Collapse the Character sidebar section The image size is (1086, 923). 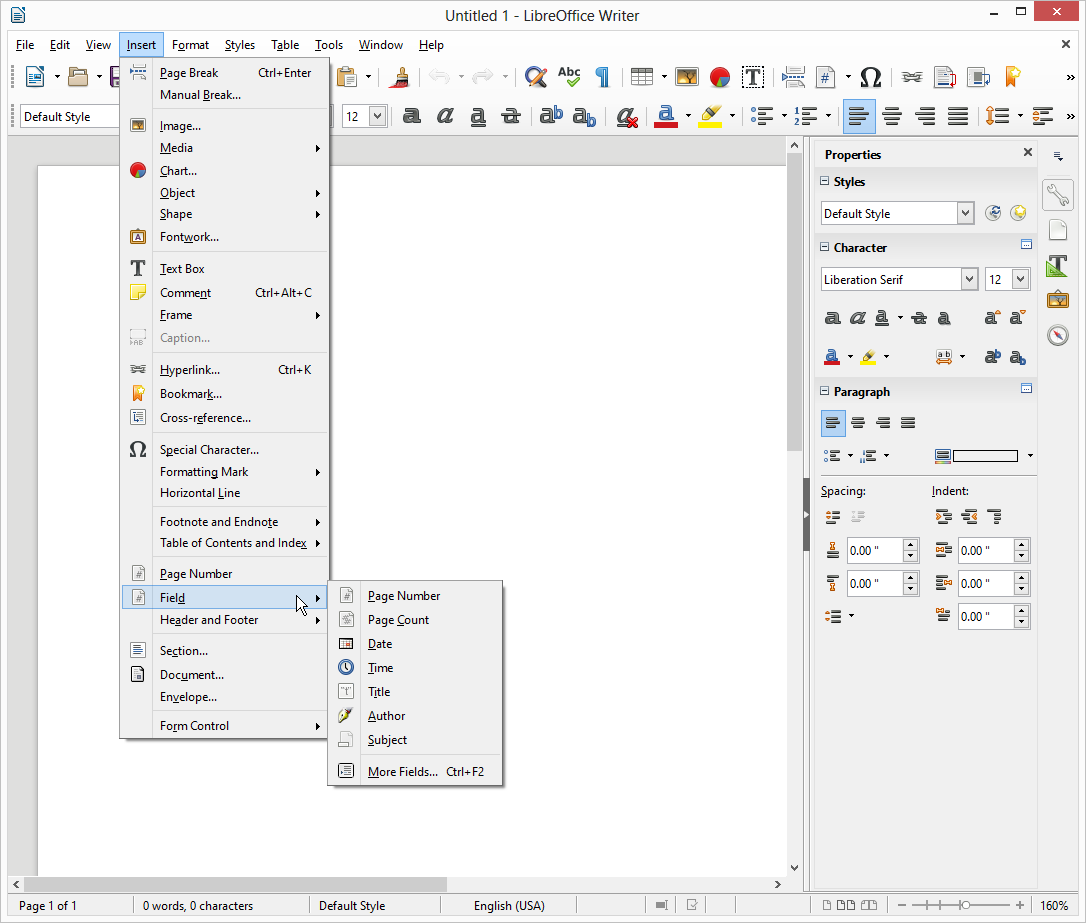coord(824,247)
